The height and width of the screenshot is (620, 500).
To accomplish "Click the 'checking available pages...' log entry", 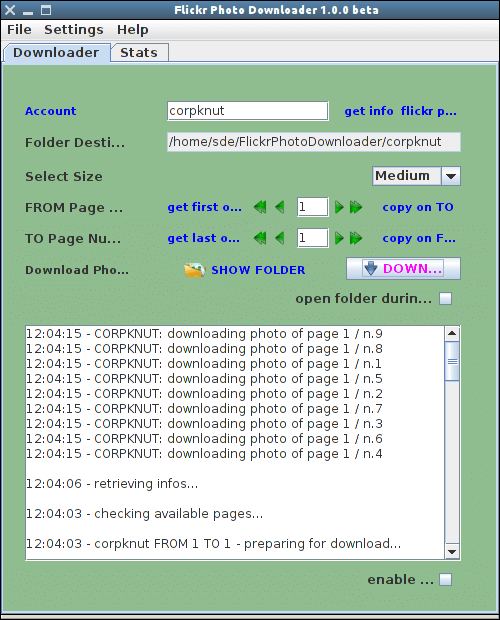I will coord(145,514).
